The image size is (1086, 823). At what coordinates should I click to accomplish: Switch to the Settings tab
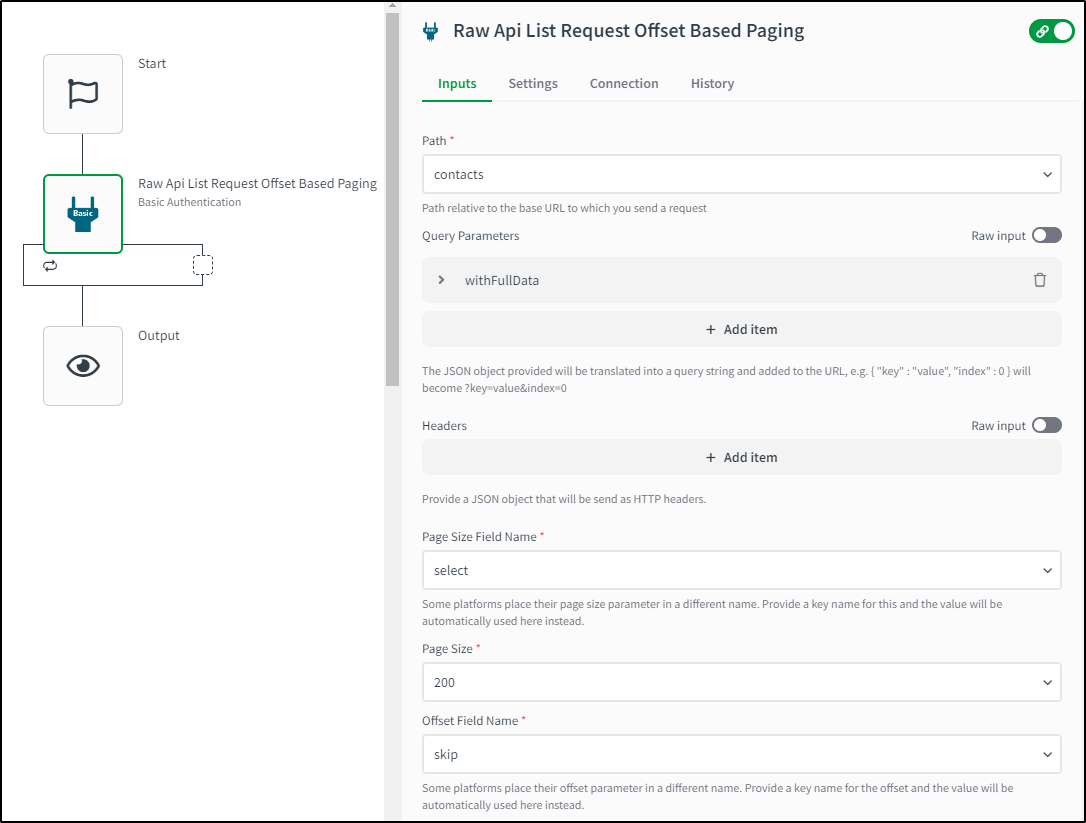pos(532,83)
